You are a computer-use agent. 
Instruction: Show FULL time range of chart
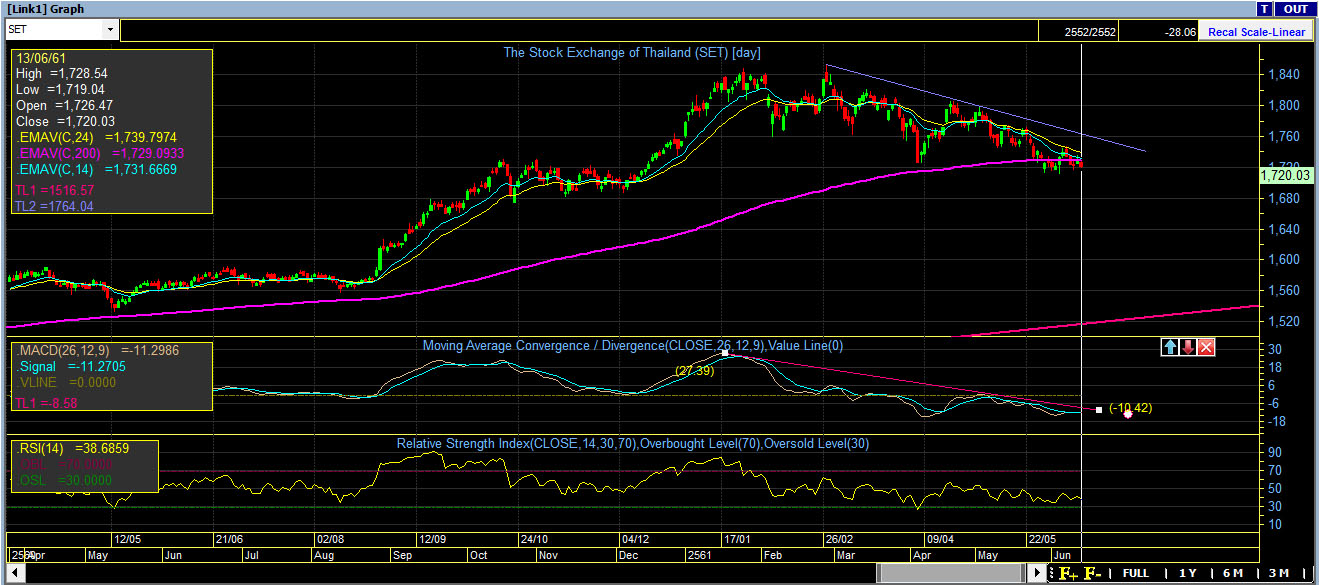tap(1135, 574)
